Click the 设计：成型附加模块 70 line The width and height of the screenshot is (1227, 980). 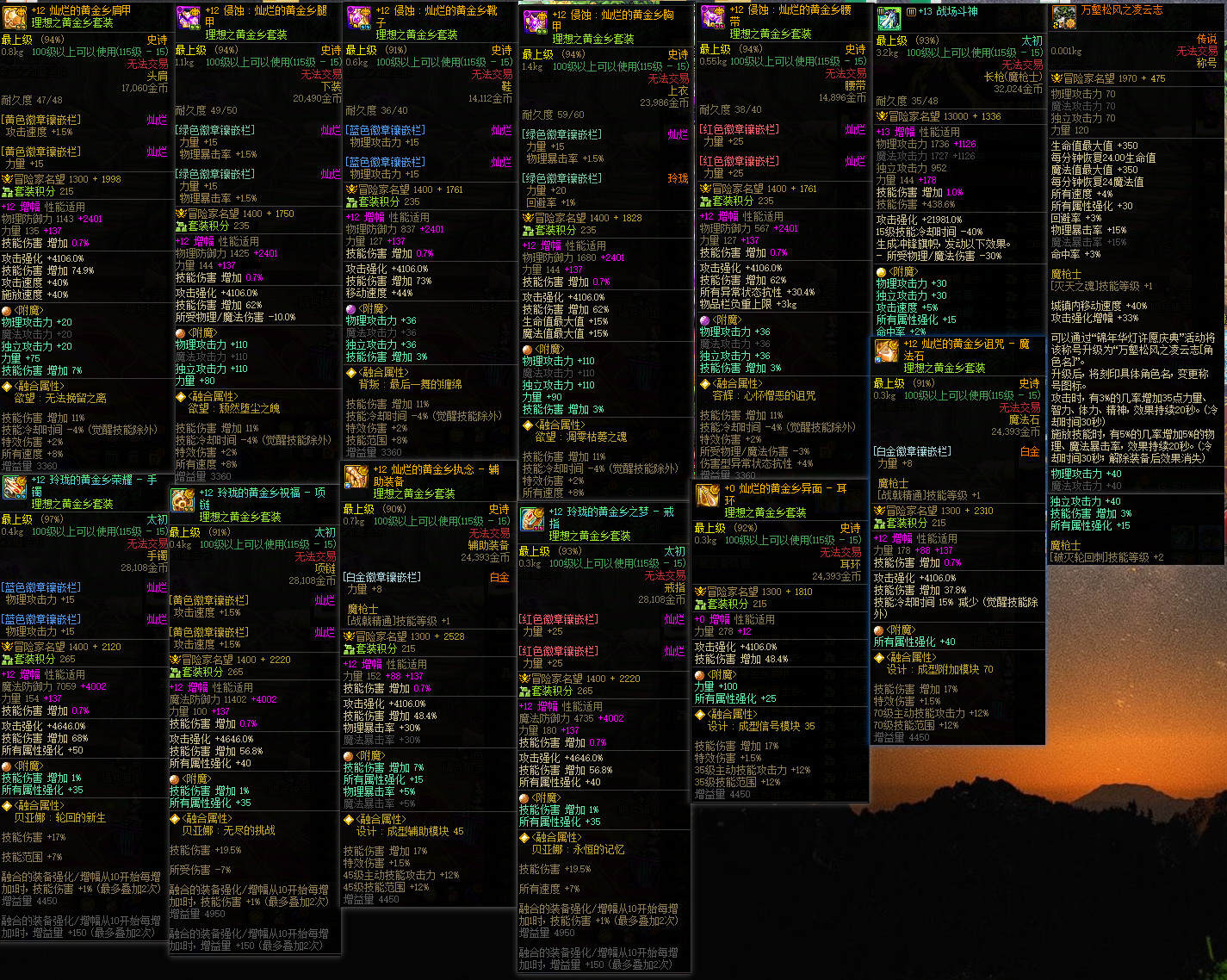[x=940, y=669]
